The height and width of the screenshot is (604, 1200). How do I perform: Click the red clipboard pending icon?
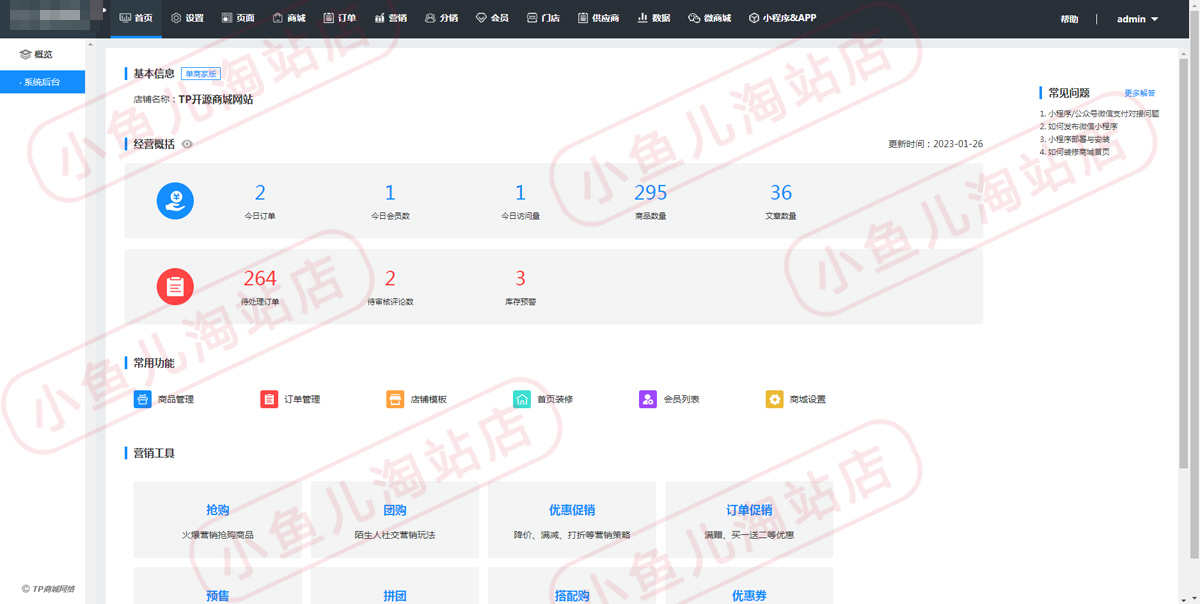click(175, 287)
